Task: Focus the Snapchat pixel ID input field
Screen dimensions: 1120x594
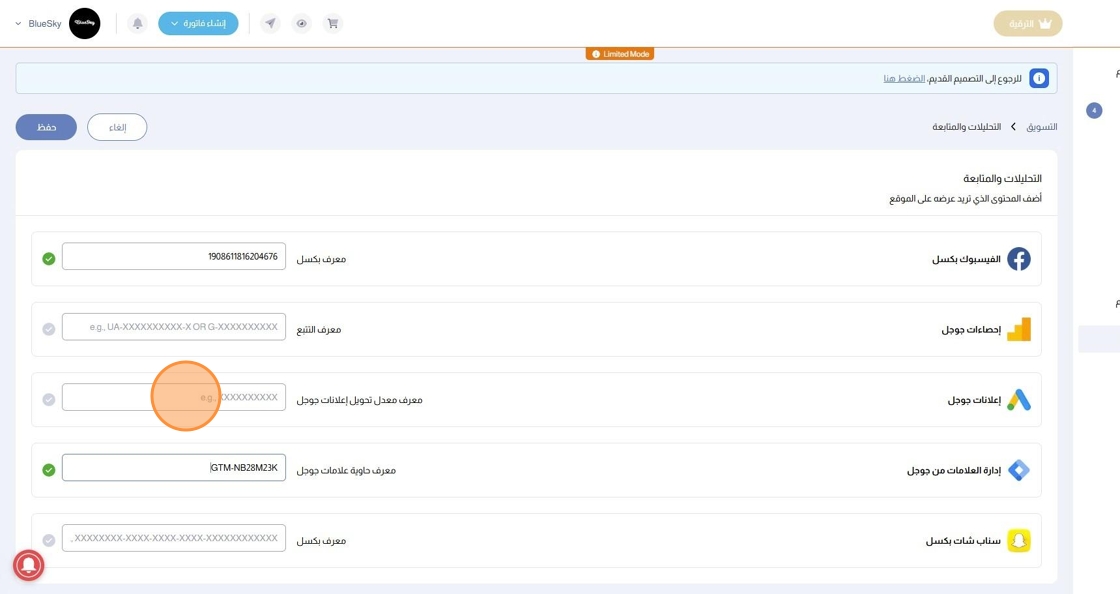Action: tap(174, 538)
